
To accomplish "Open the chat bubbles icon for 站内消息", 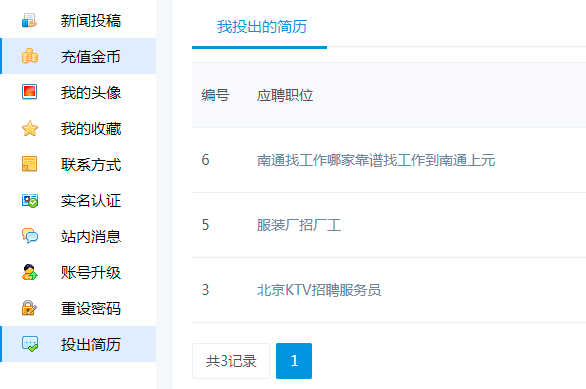I will (x=30, y=236).
